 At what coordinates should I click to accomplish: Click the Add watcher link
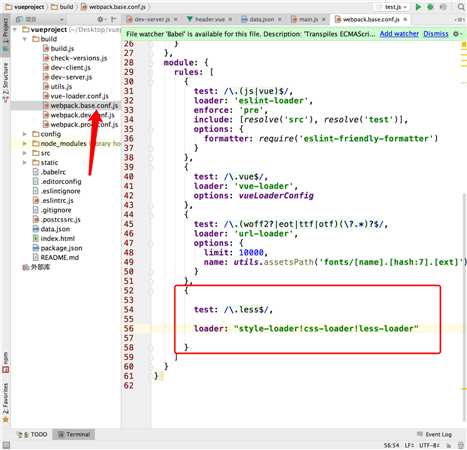click(x=399, y=34)
